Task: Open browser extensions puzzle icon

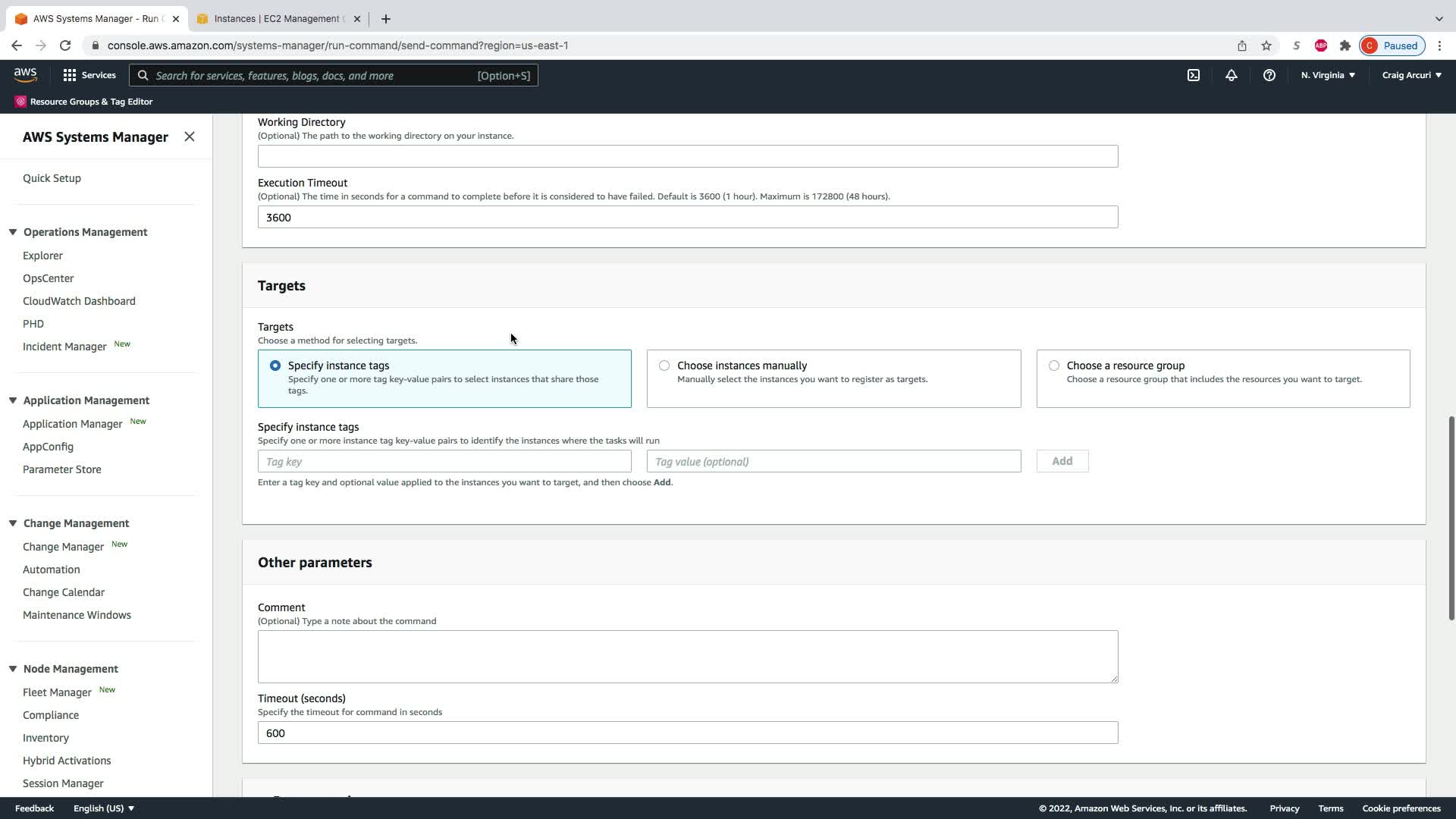Action: tap(1345, 45)
